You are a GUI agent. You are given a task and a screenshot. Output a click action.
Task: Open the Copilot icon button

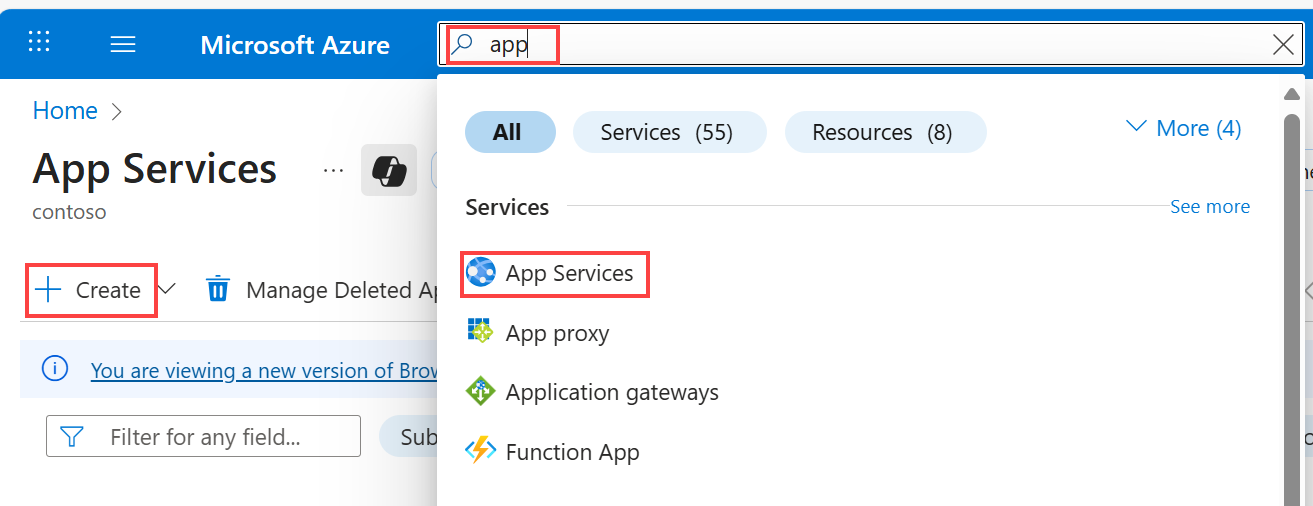pyautogui.click(x=389, y=170)
